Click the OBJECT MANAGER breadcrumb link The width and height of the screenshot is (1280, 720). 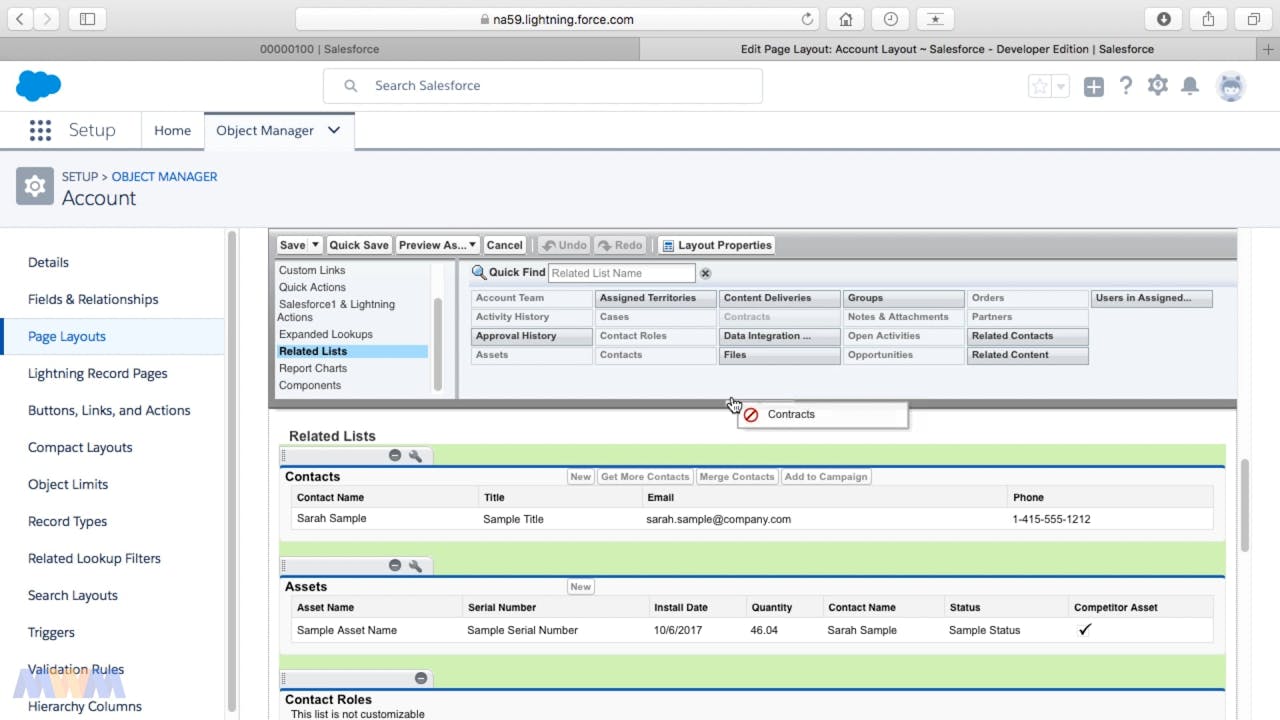point(164,176)
